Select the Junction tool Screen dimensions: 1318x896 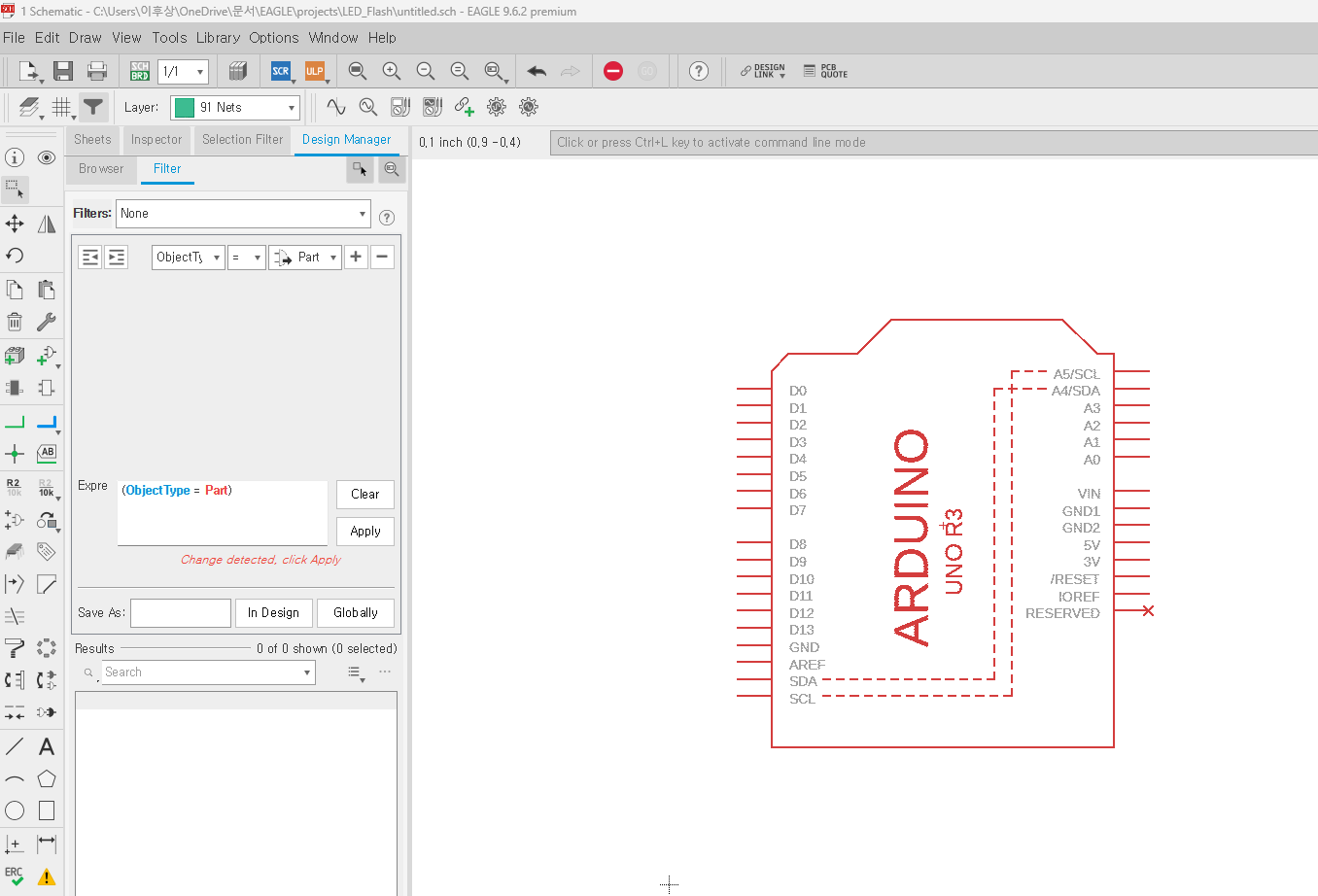point(15,454)
